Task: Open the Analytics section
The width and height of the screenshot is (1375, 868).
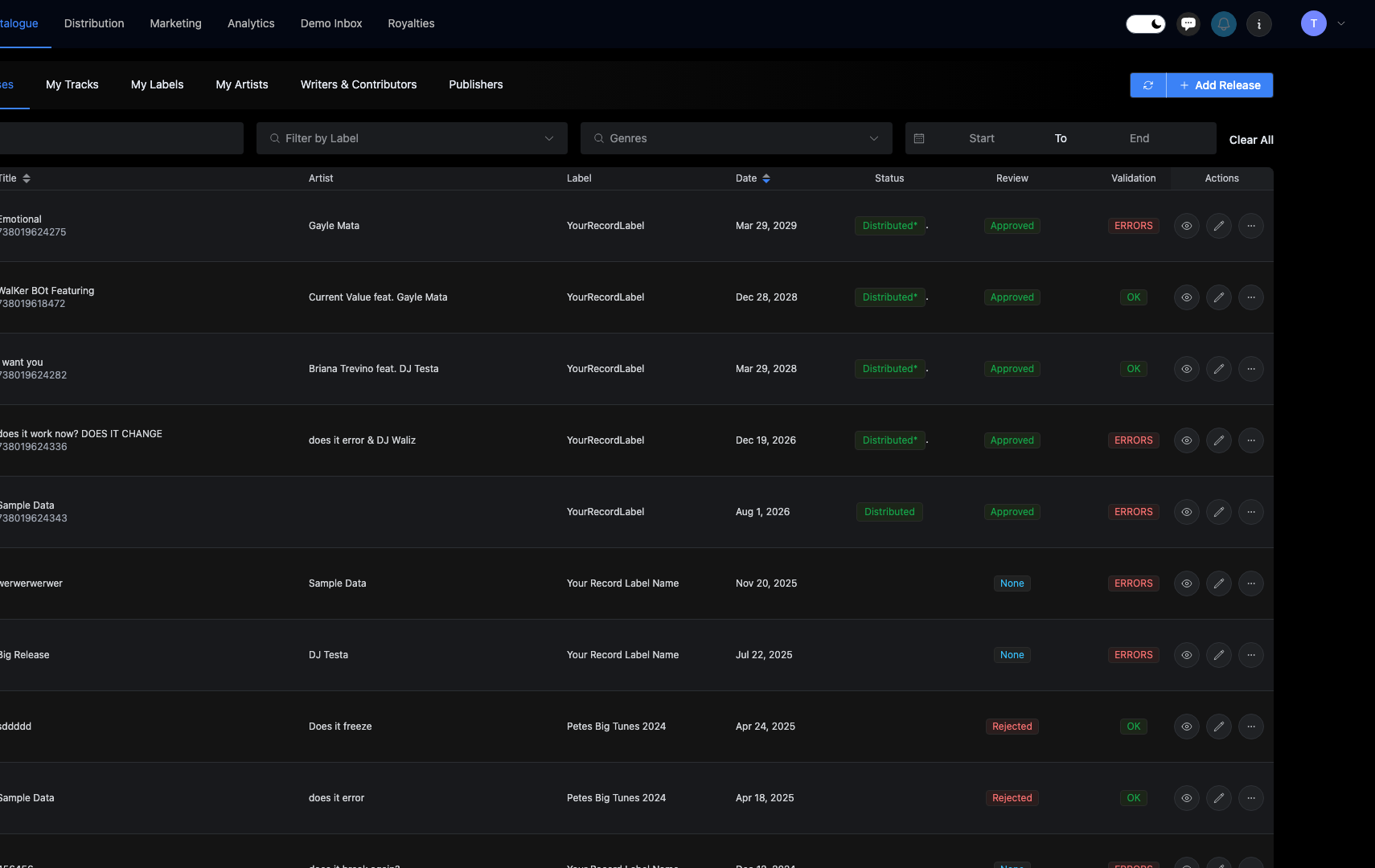Action: click(251, 23)
